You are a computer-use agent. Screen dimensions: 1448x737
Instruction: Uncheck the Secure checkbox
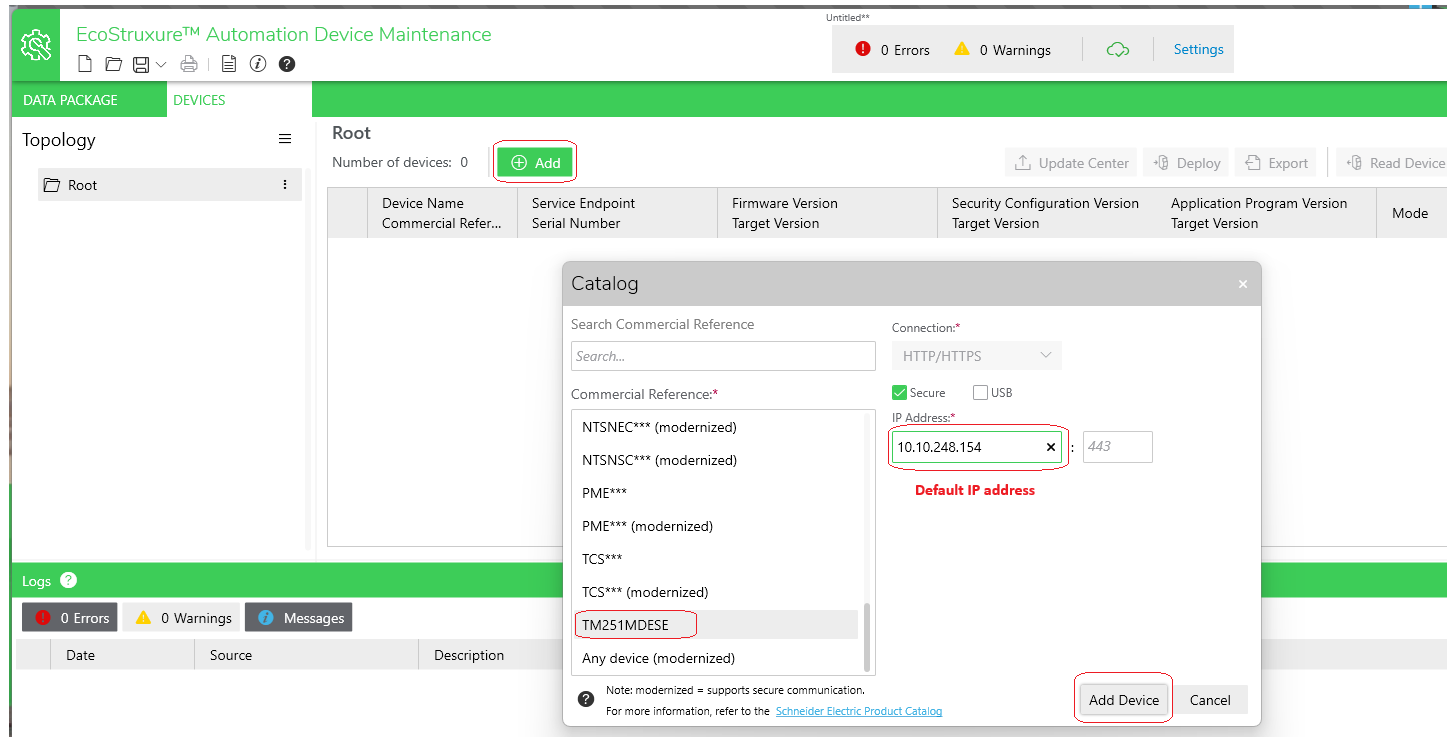(899, 392)
